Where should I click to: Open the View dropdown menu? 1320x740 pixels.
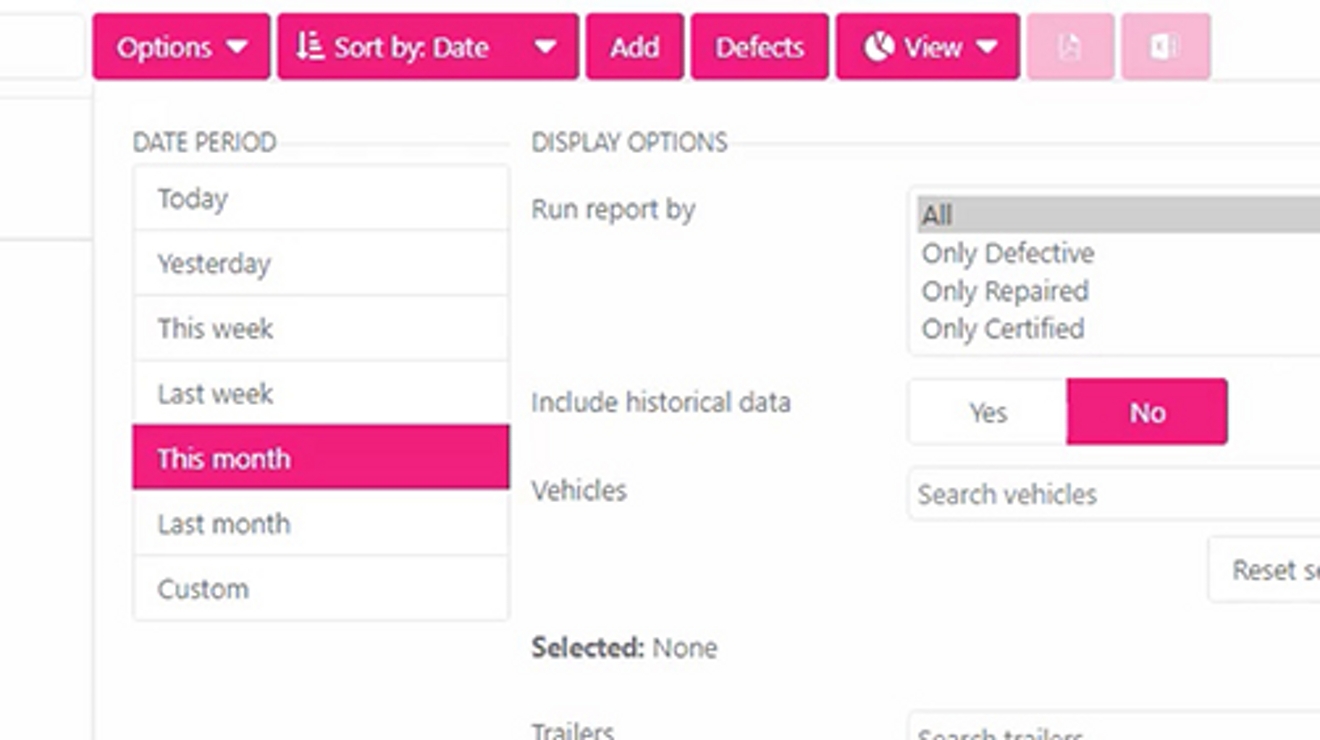coord(926,45)
